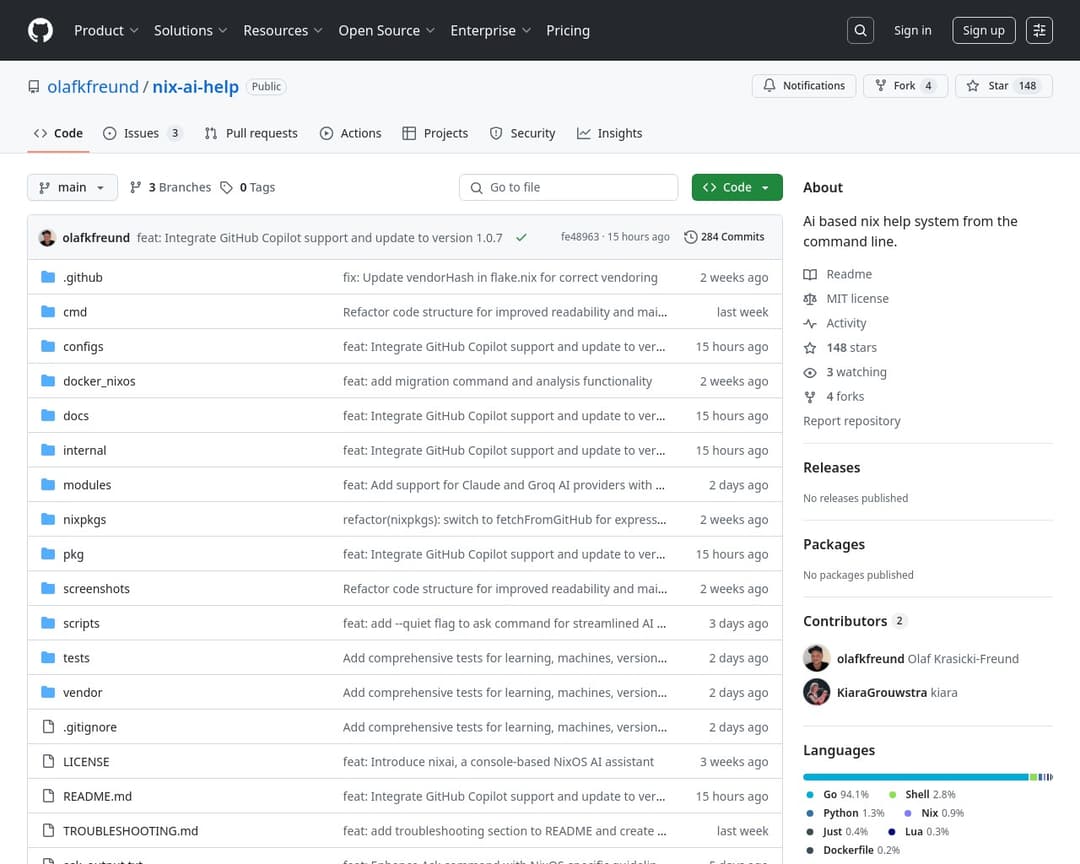This screenshot has width=1080, height=864.
Task: Click the Go to file search field
Action: (568, 187)
